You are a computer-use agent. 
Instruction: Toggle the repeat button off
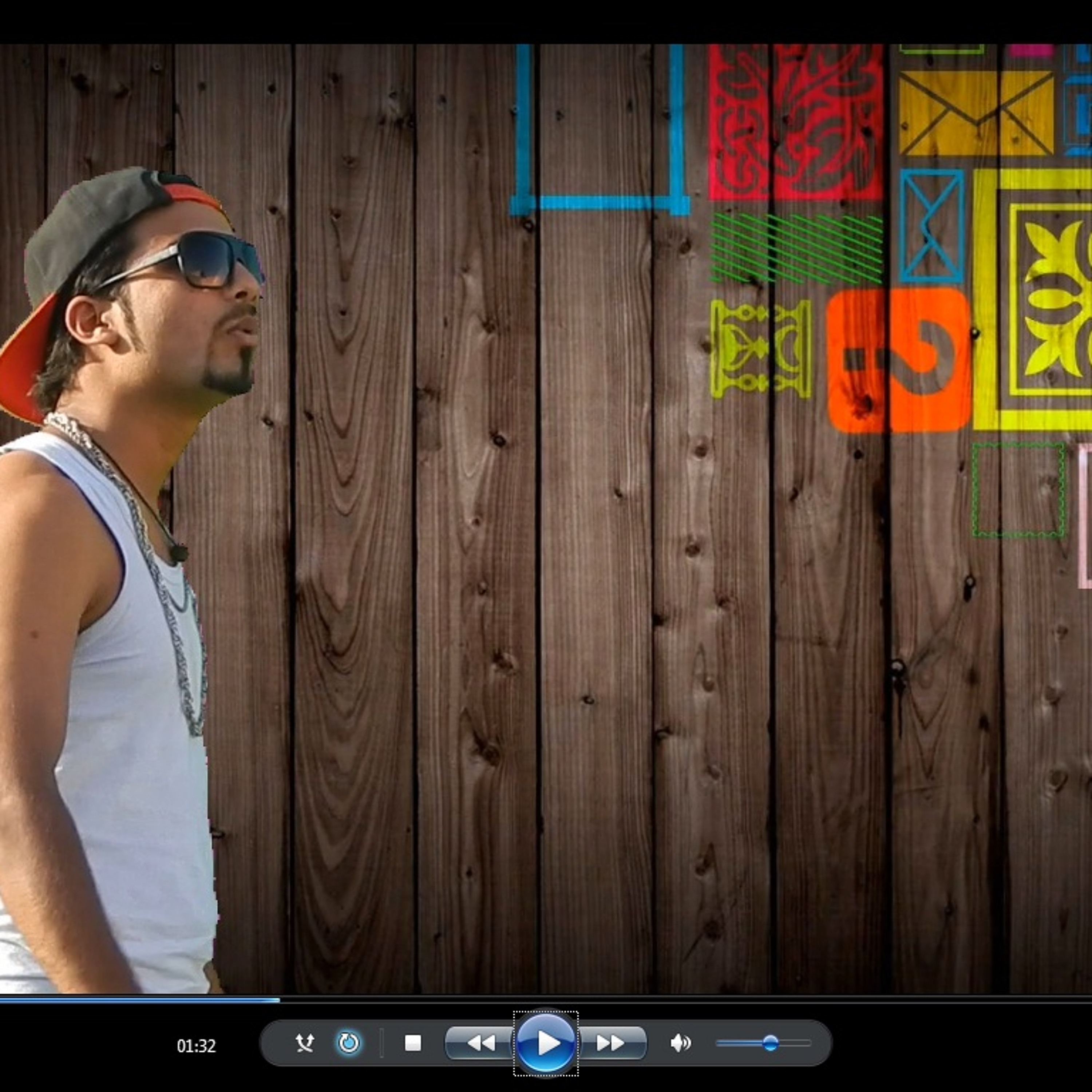(x=349, y=1043)
